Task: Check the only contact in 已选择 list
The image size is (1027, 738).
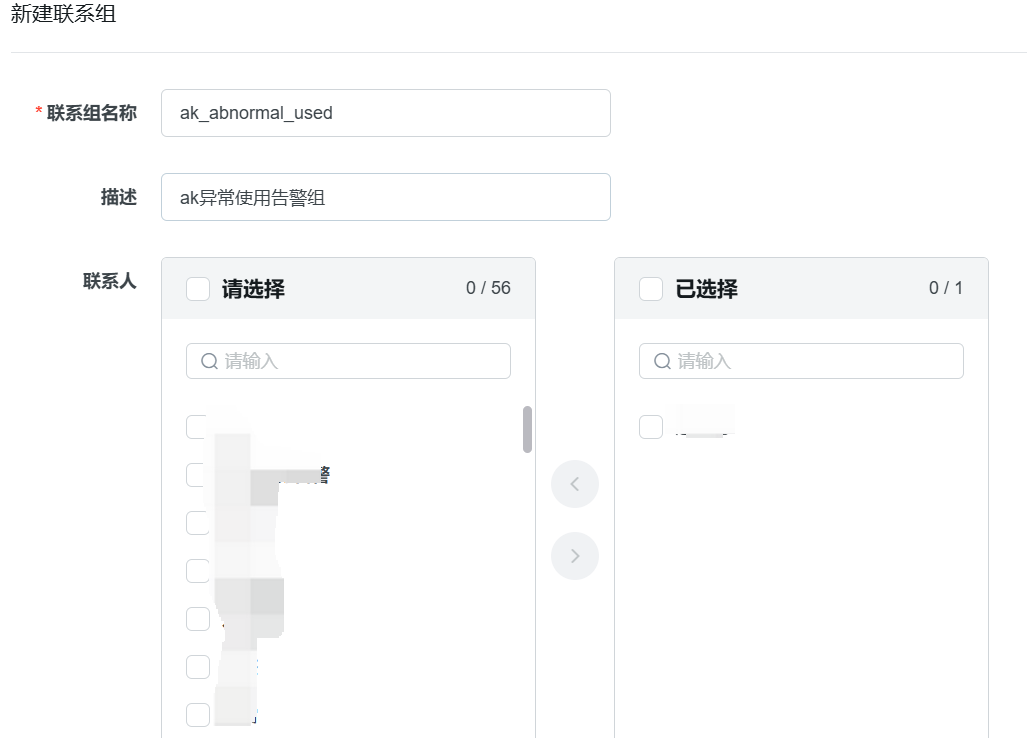Action: (x=651, y=427)
